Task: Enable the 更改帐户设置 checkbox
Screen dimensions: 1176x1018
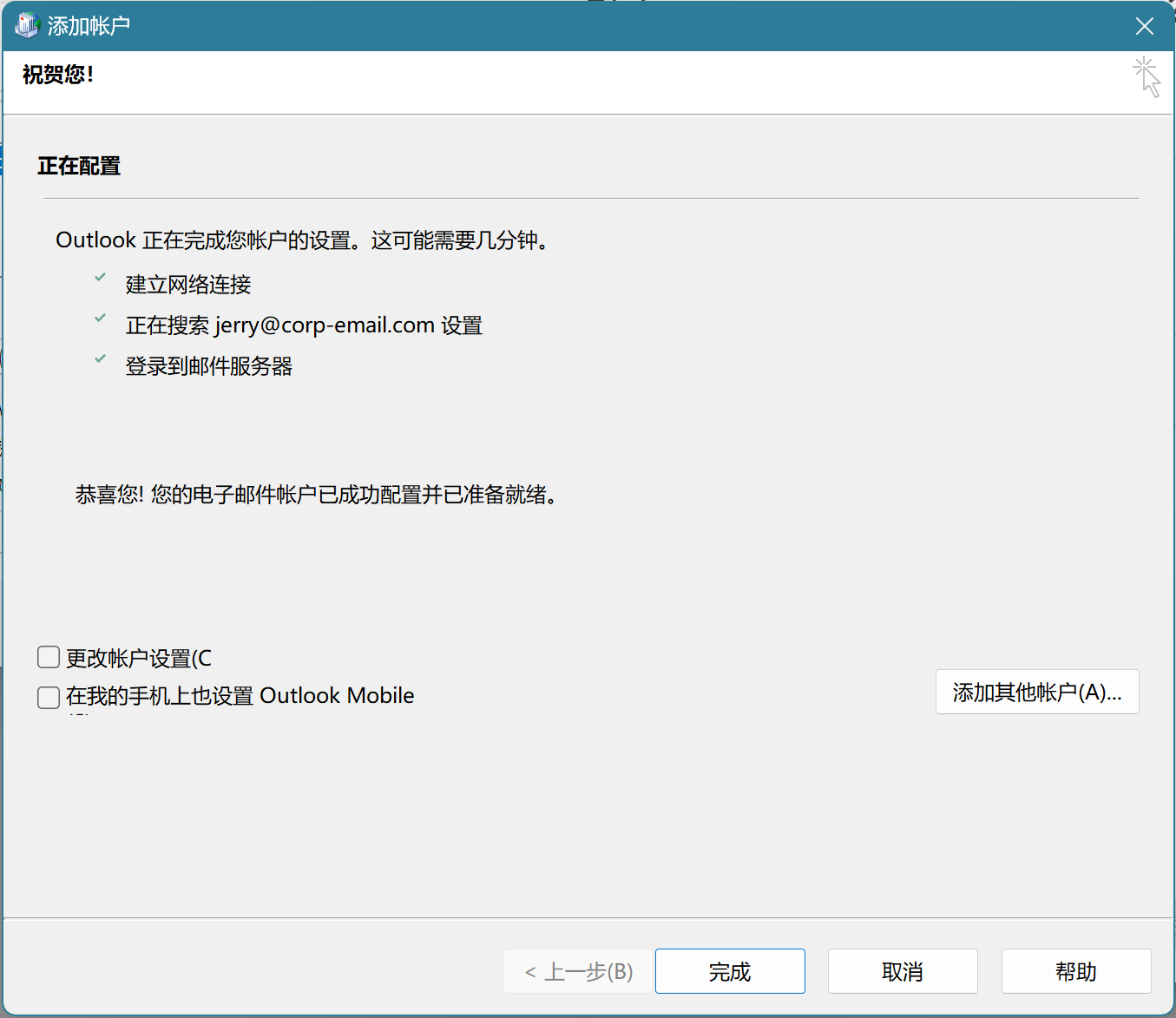Action: pyautogui.click(x=49, y=657)
